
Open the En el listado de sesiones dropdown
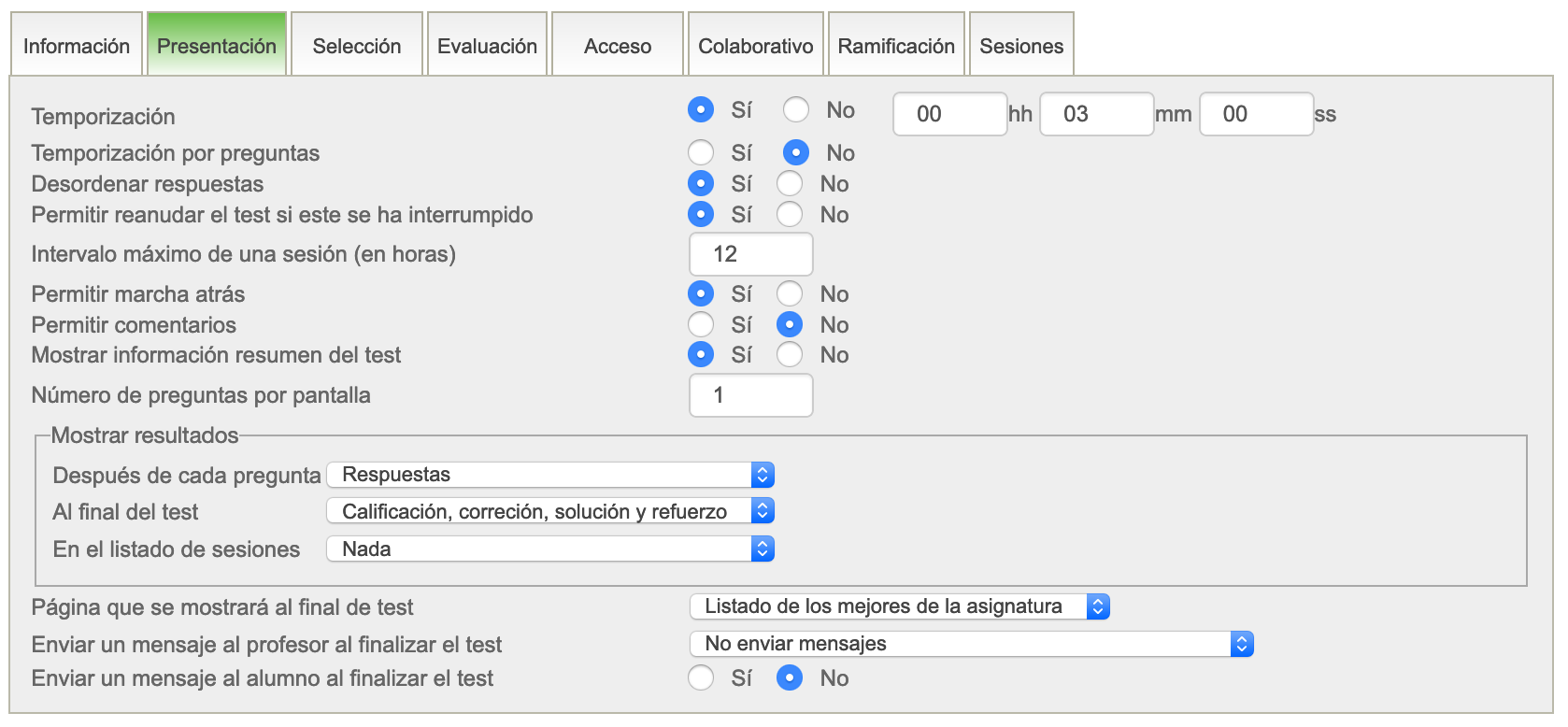click(x=550, y=549)
